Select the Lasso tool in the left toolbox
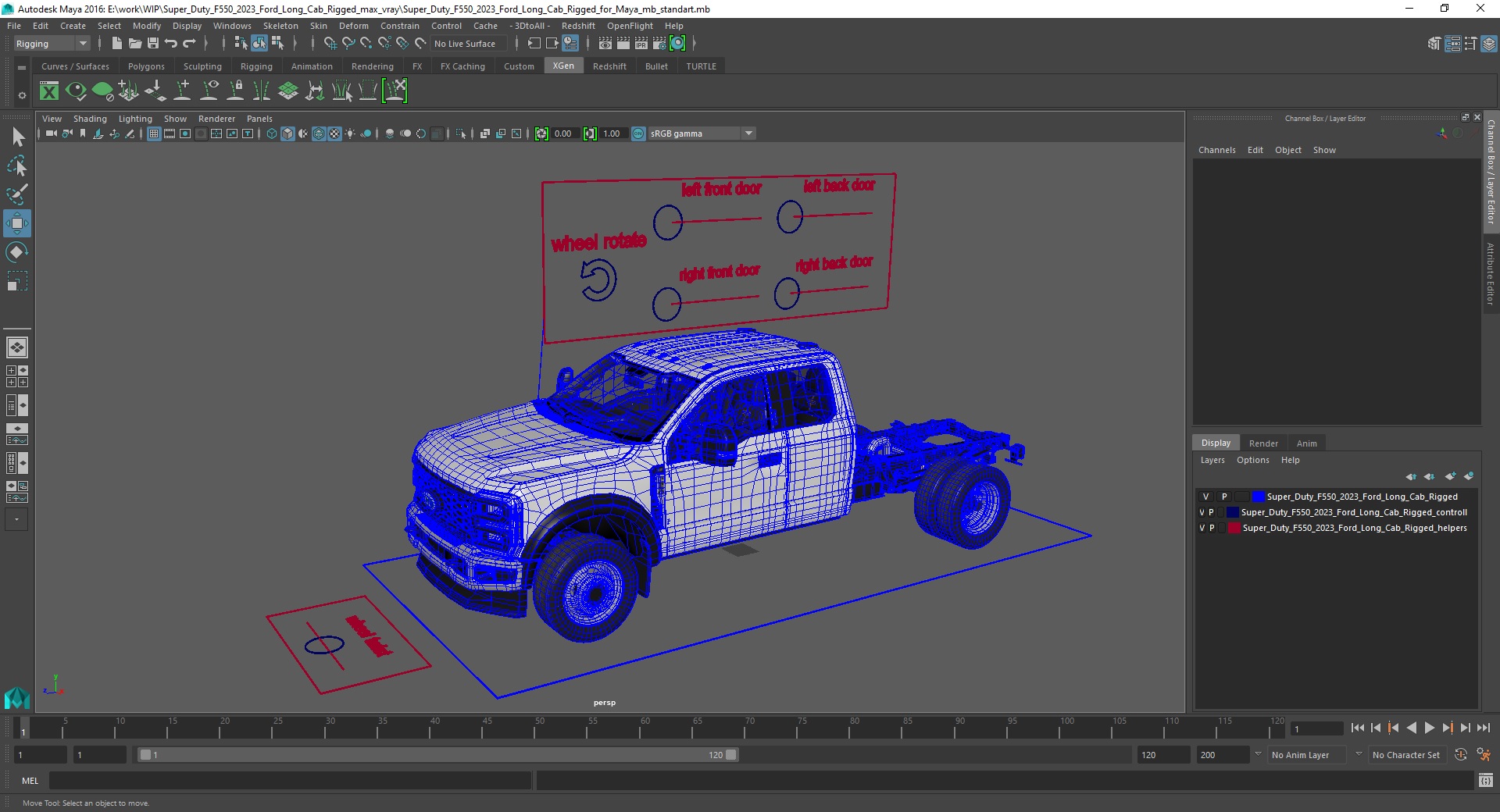1500x812 pixels. pyautogui.click(x=17, y=166)
